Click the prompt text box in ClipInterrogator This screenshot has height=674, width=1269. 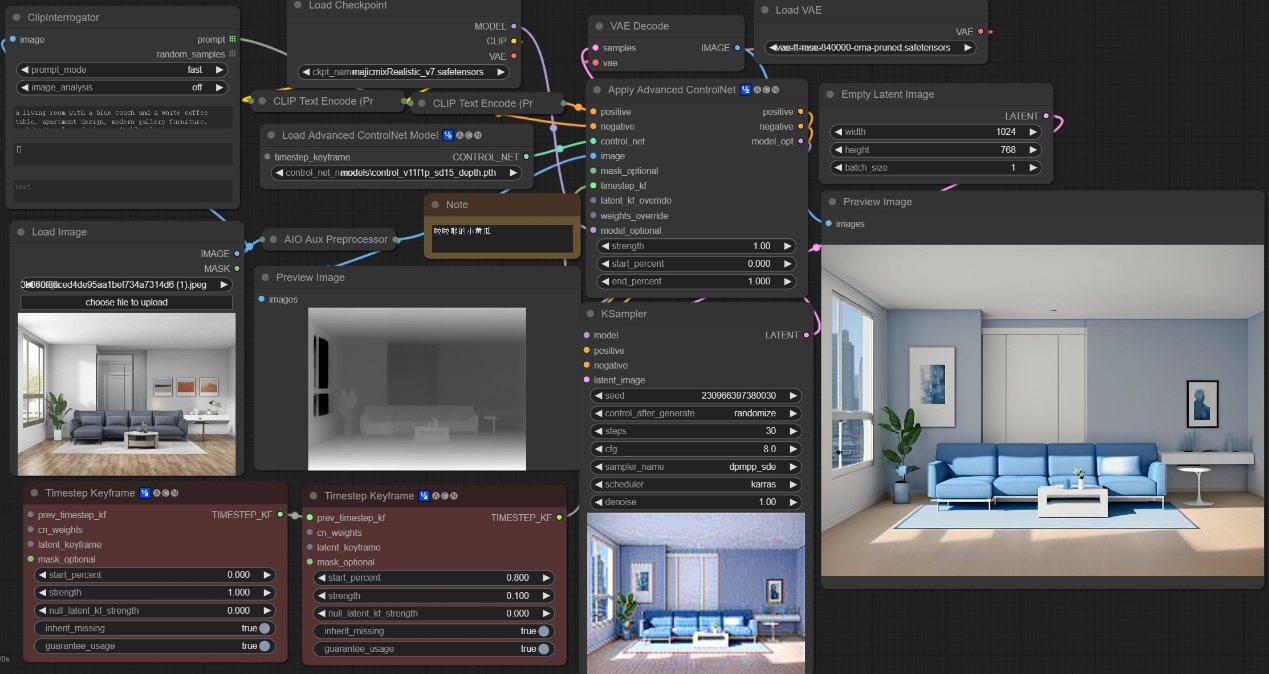[124, 118]
